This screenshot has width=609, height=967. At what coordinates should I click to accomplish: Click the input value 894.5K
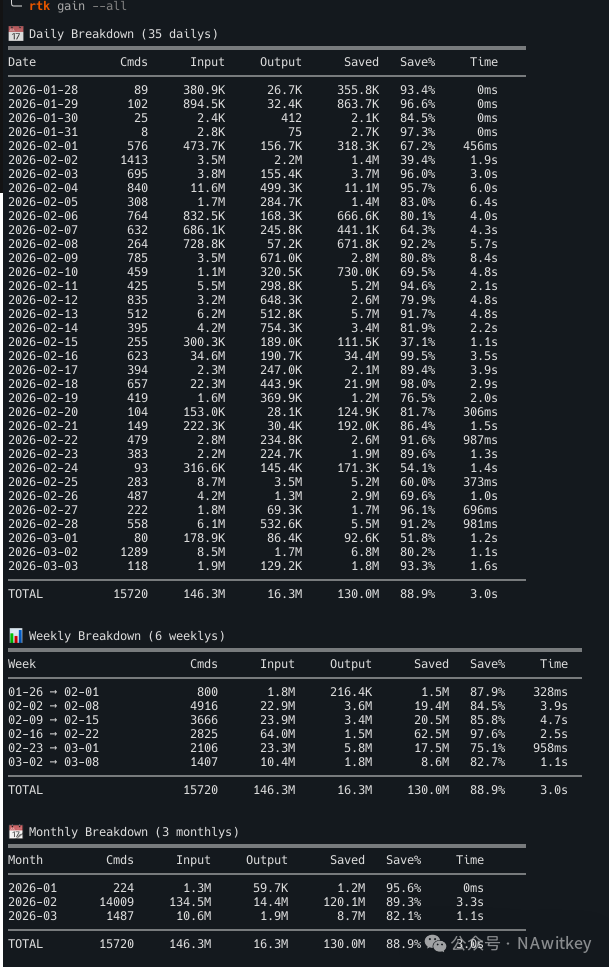(204, 104)
